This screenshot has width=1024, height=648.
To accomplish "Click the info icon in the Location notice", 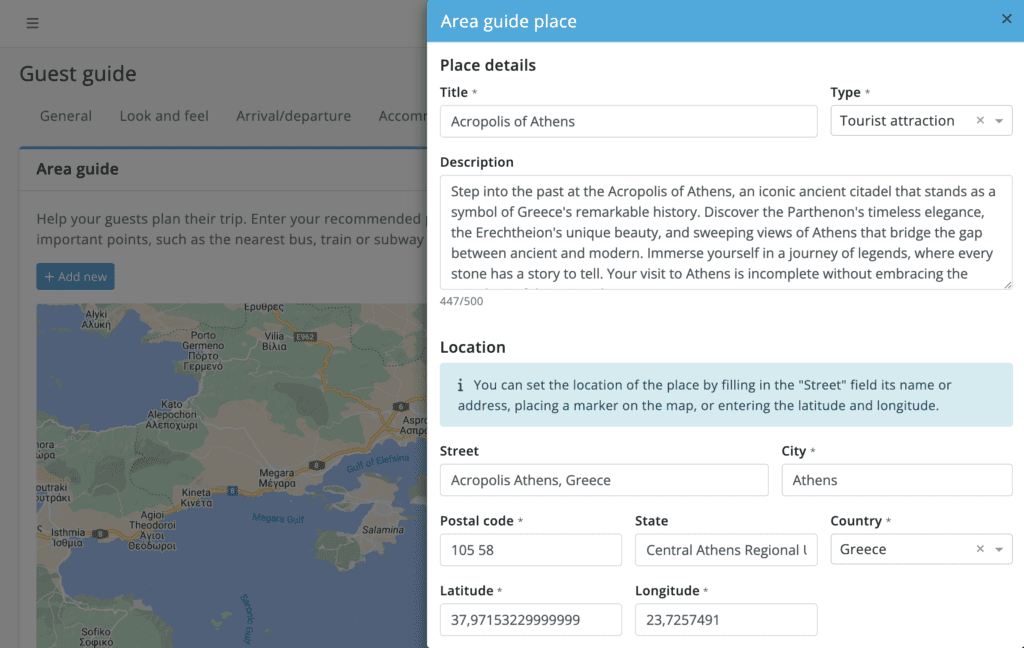I will [x=460, y=385].
